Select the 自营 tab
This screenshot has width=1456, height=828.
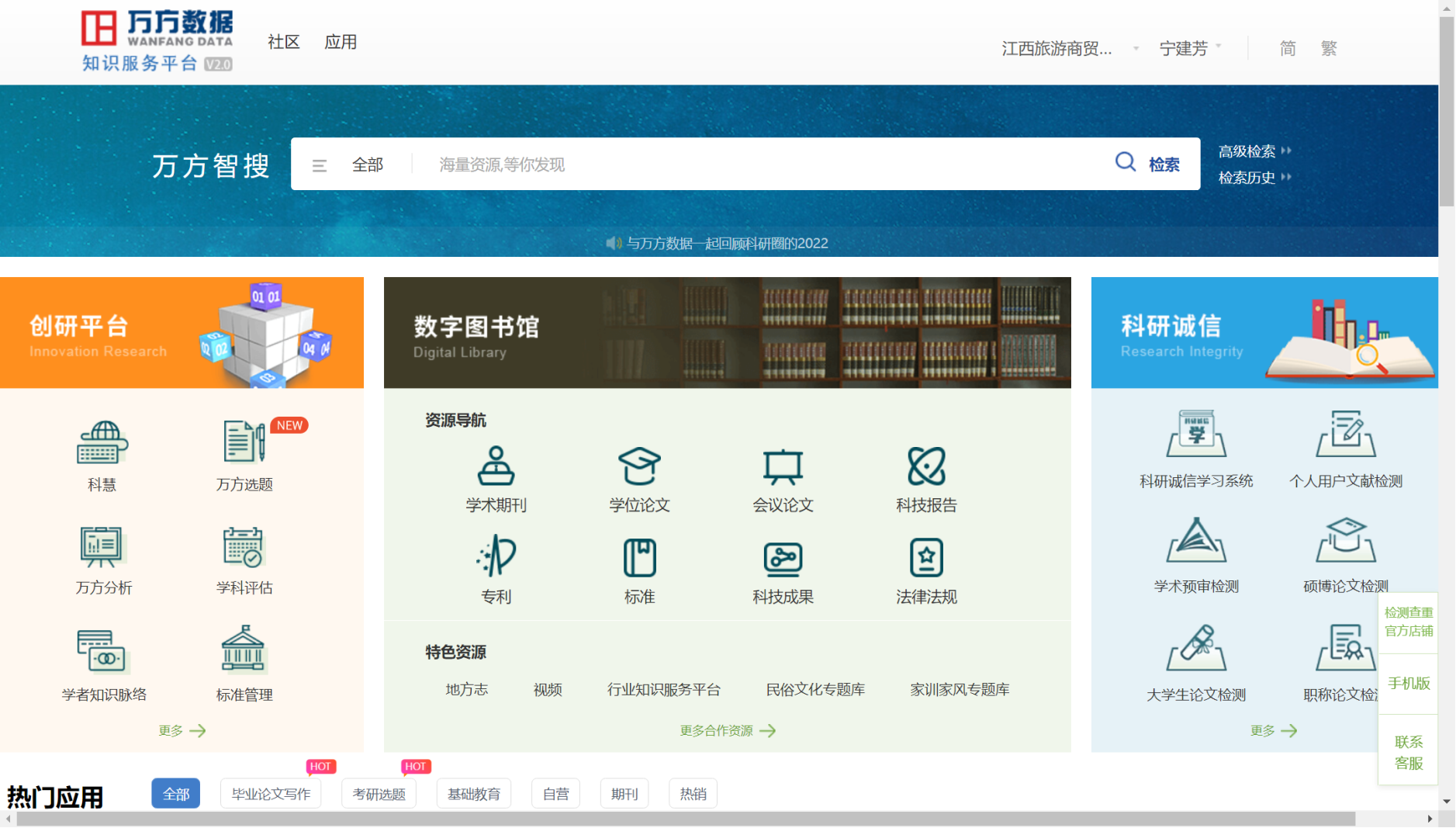(555, 793)
